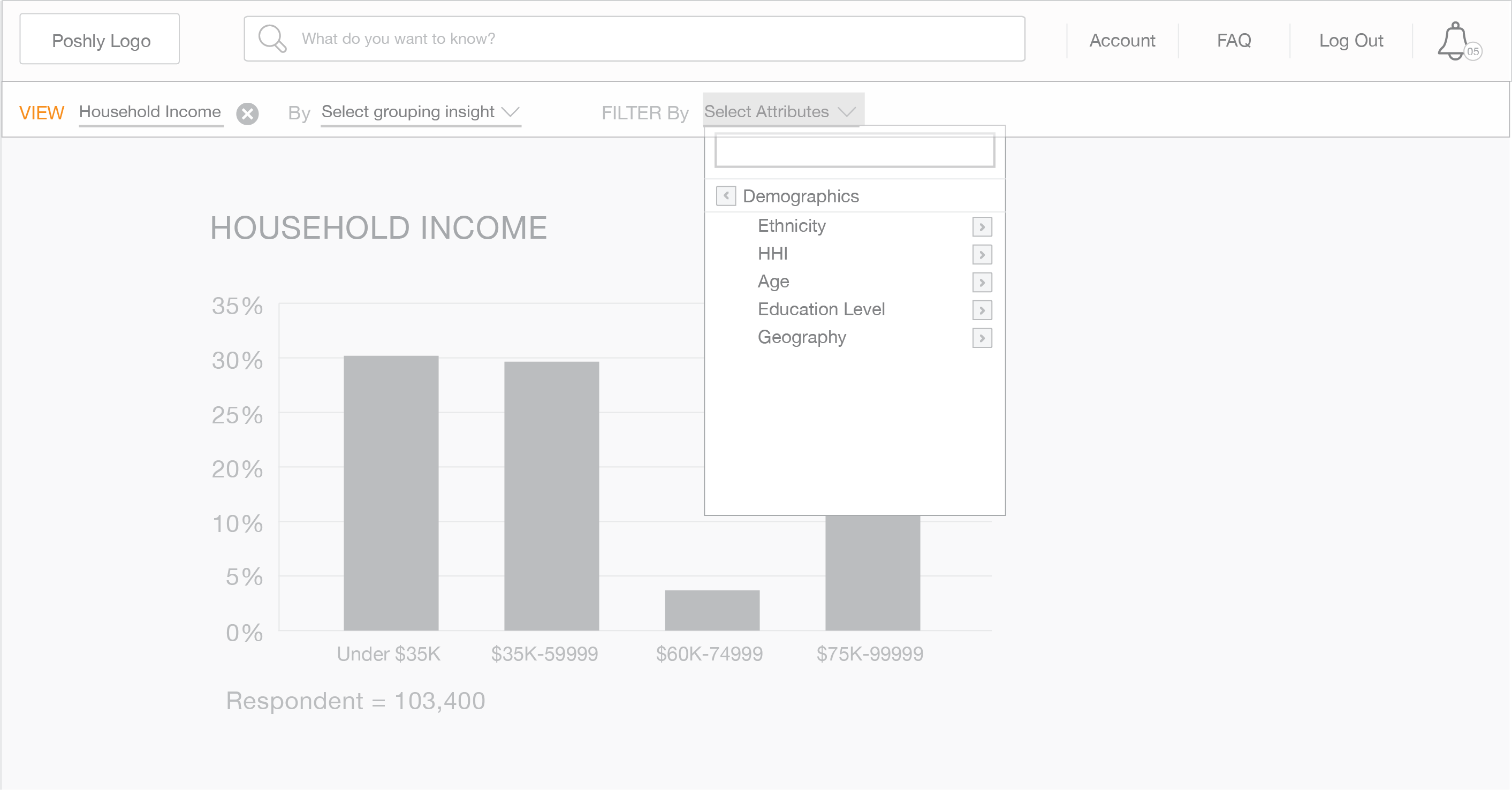Expand the Age arrow

click(x=982, y=282)
